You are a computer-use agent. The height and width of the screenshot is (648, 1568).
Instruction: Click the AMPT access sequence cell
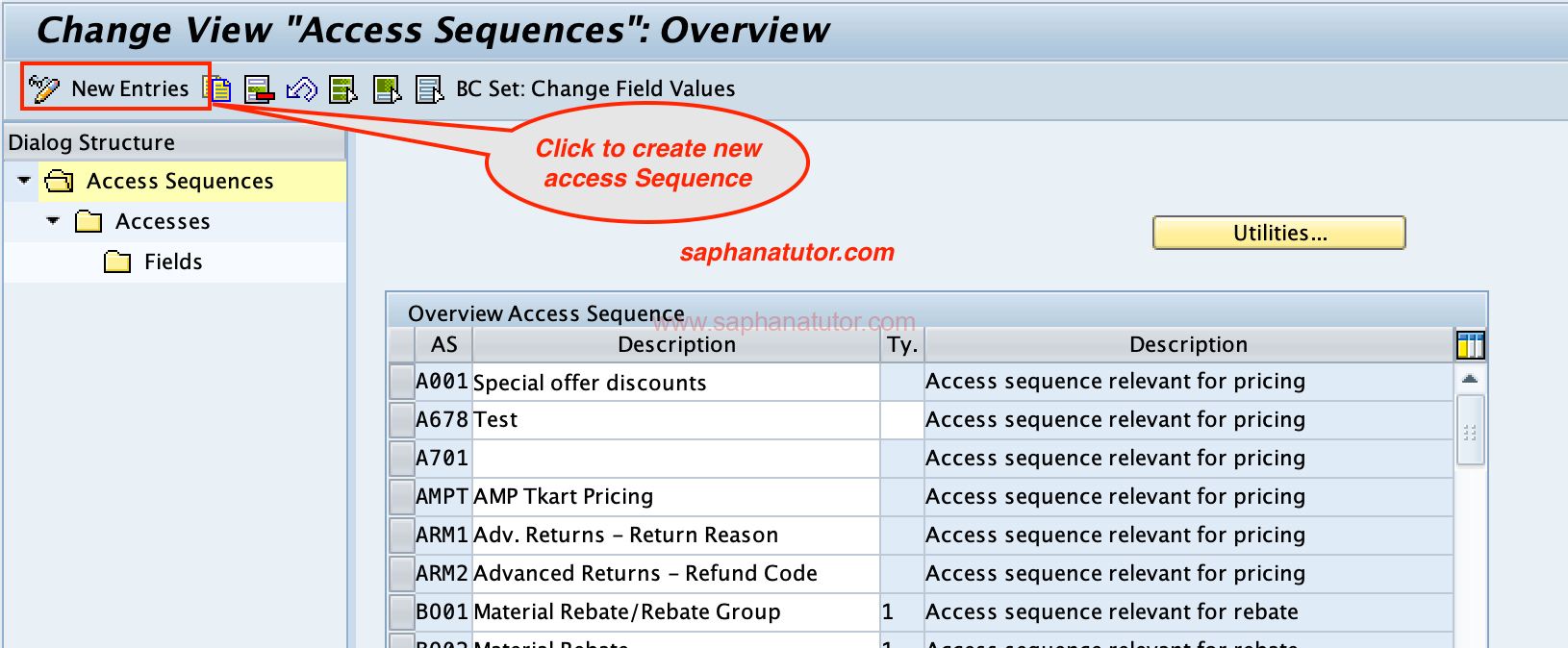(x=443, y=497)
